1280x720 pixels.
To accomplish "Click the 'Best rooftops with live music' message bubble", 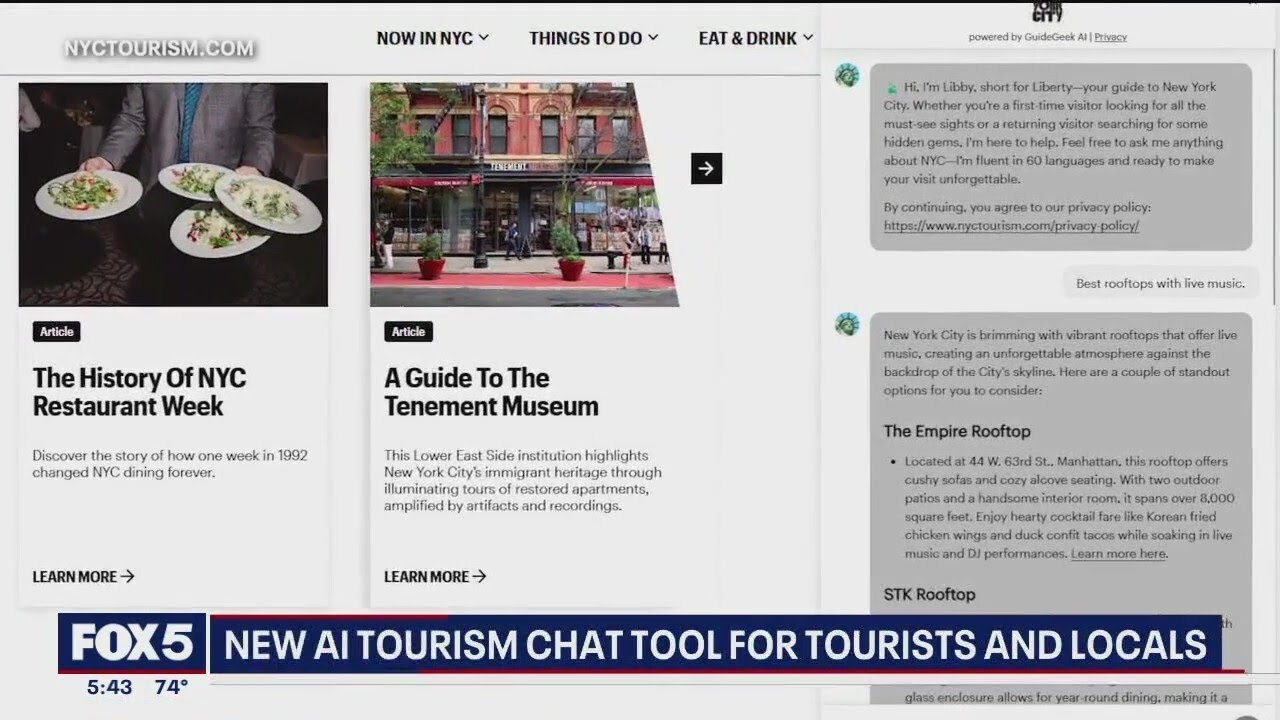I will (x=1160, y=284).
